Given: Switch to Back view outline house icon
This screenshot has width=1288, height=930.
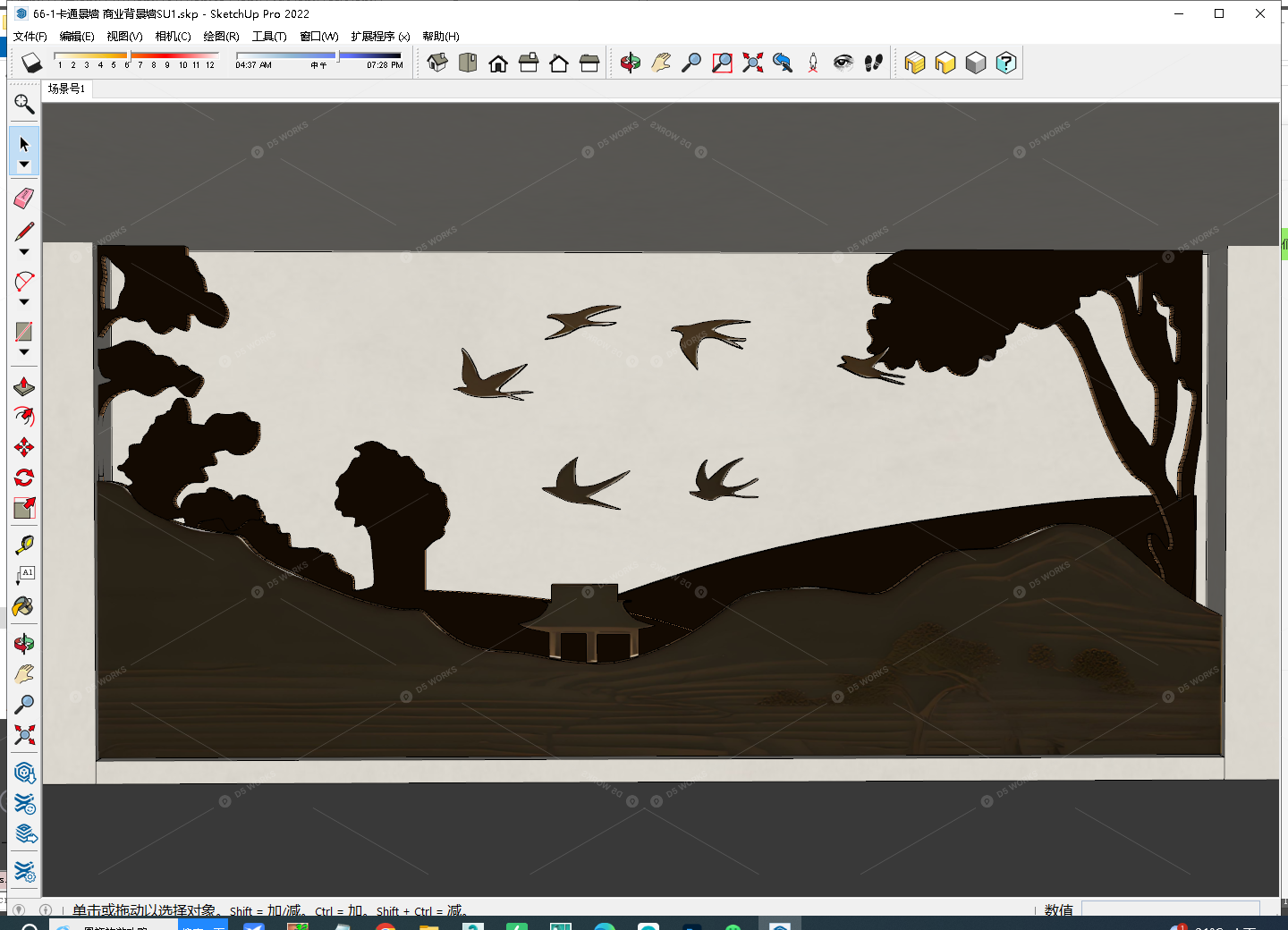Looking at the screenshot, I should [x=559, y=63].
